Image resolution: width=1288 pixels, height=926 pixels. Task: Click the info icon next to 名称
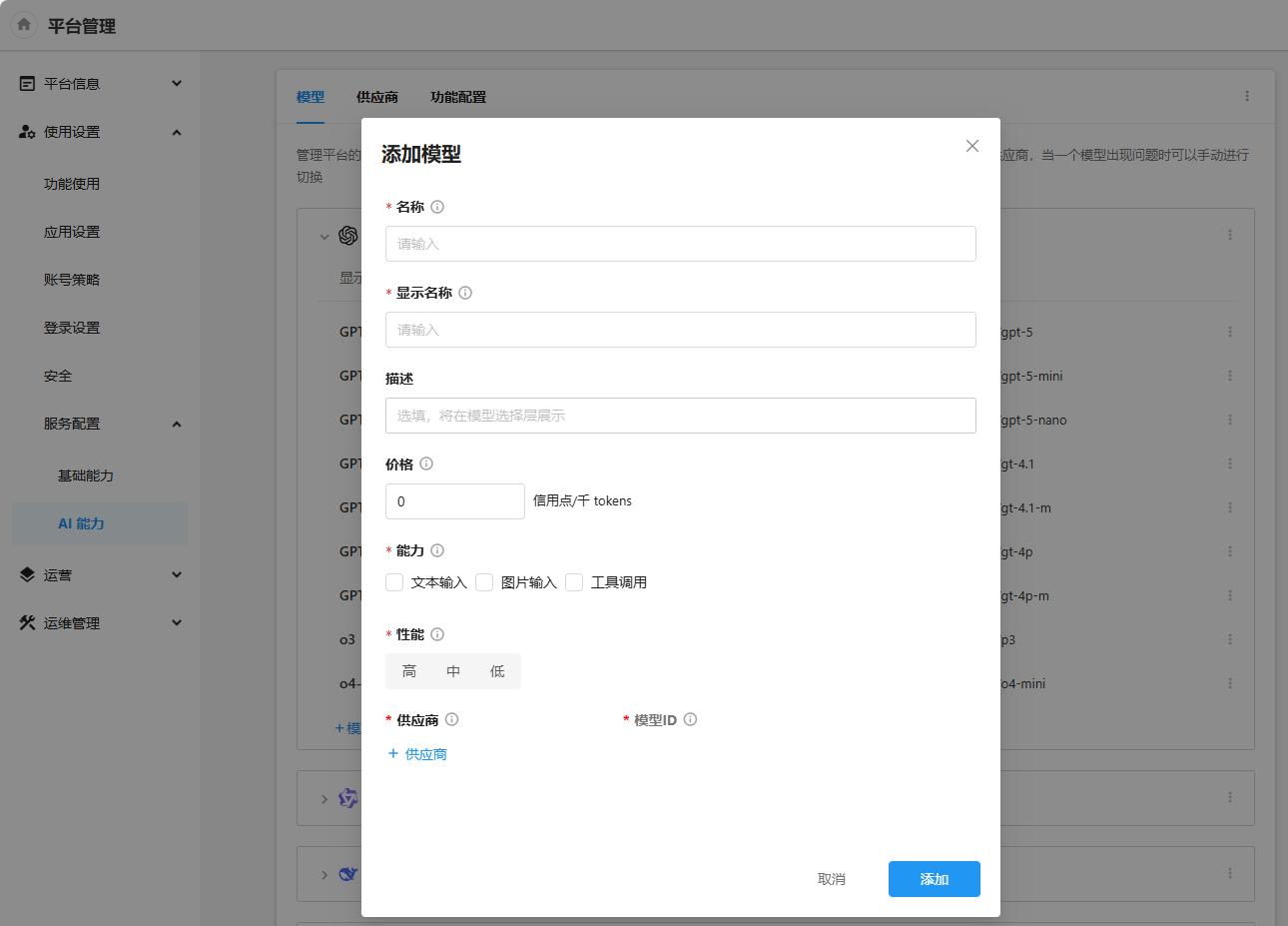[437, 207]
